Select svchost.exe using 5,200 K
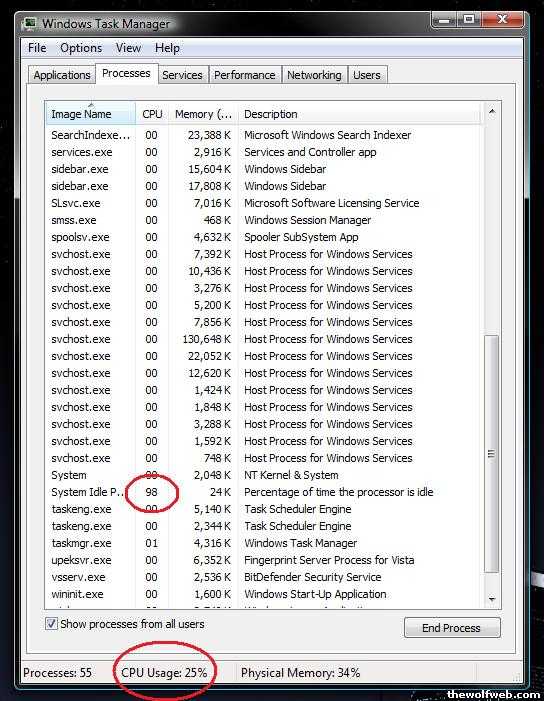This screenshot has width=544, height=701. (264, 305)
